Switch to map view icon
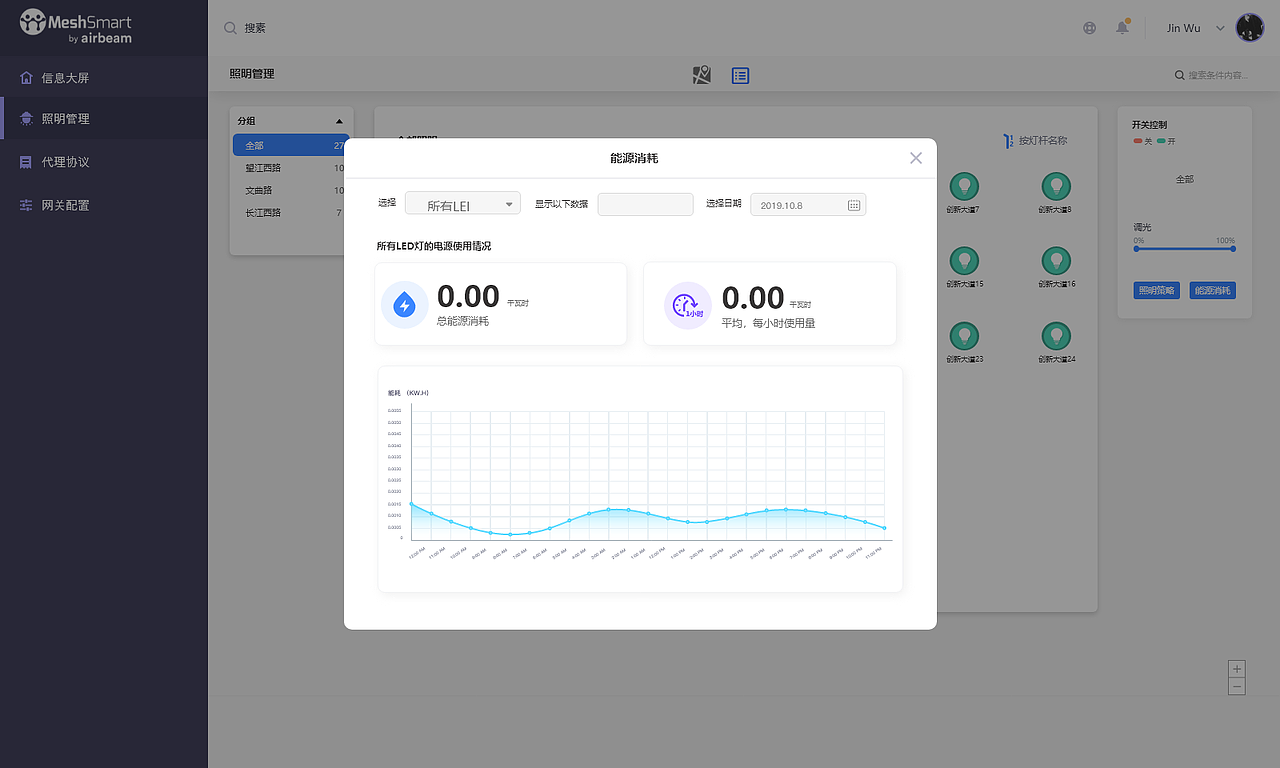The image size is (1280, 768). click(x=702, y=75)
